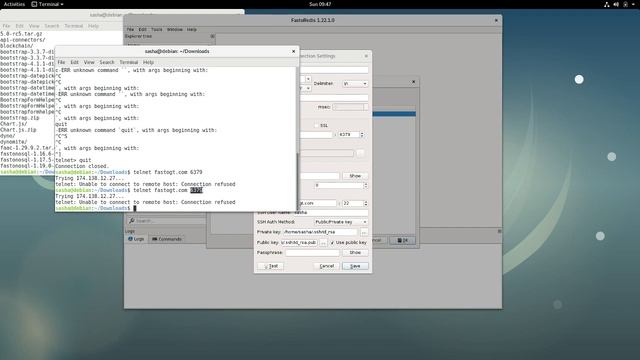640x360 pixels.
Task: Show the passphrase text
Action: [355, 253]
